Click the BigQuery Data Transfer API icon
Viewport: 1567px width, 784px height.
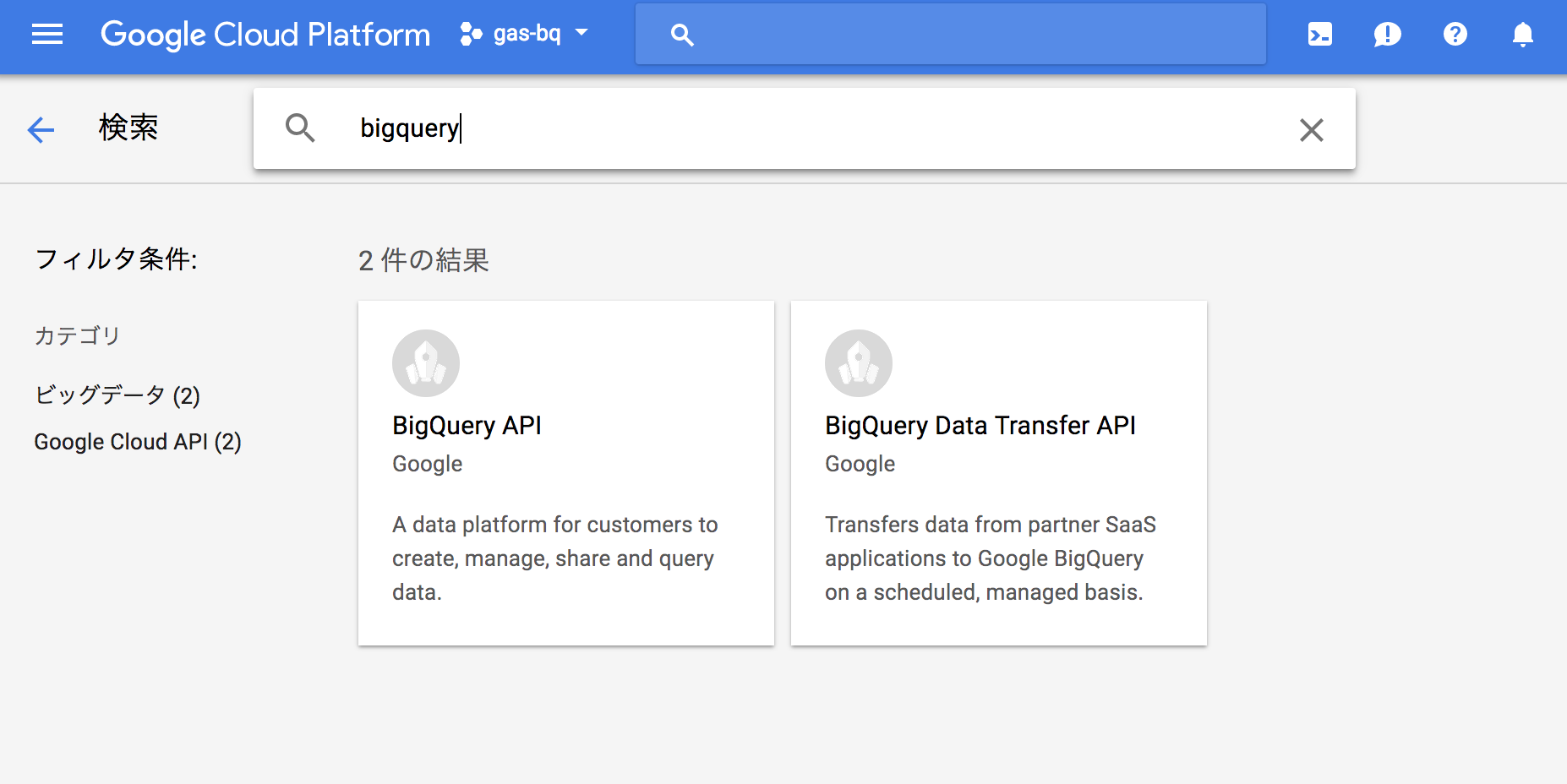coord(859,363)
